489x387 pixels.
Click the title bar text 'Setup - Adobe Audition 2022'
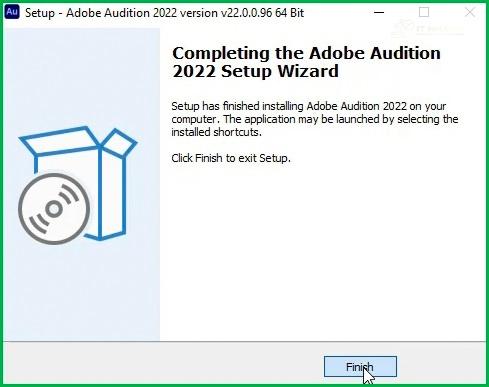pos(101,13)
